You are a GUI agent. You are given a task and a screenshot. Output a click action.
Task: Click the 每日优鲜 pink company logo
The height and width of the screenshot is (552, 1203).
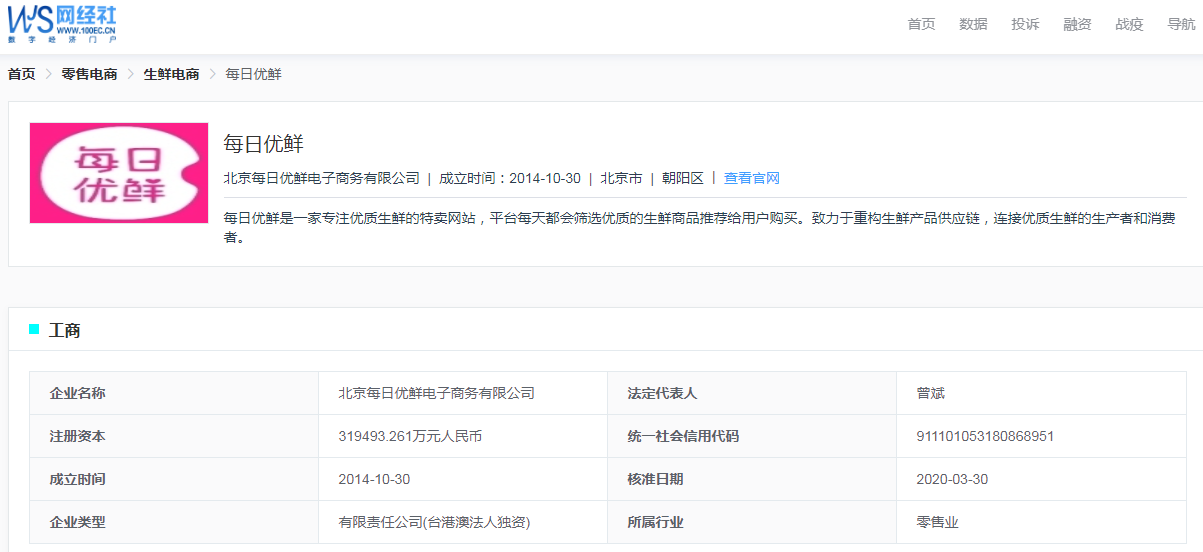click(x=119, y=173)
